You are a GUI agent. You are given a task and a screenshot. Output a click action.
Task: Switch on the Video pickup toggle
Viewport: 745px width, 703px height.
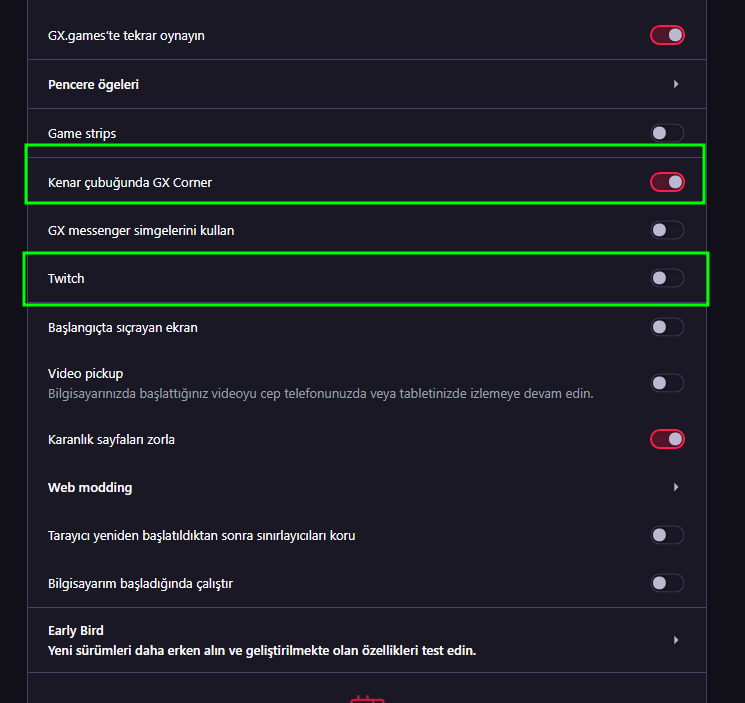[x=667, y=383]
